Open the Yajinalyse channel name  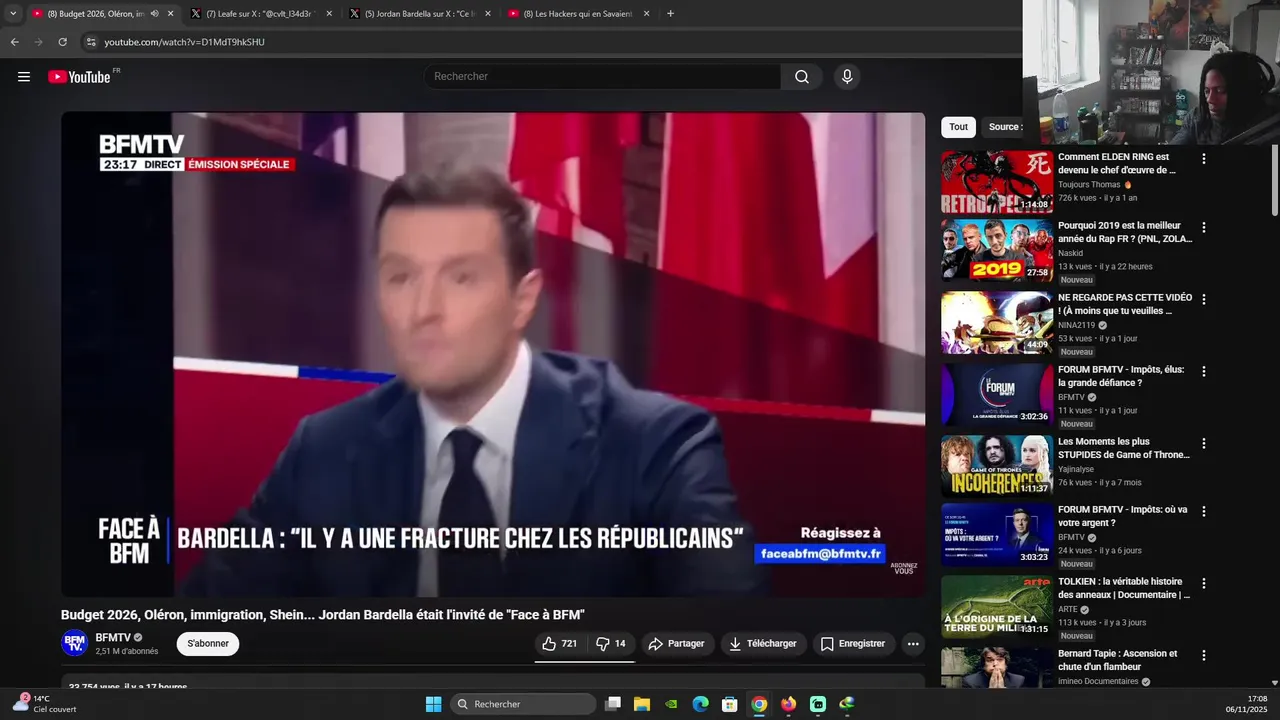(x=1076, y=469)
